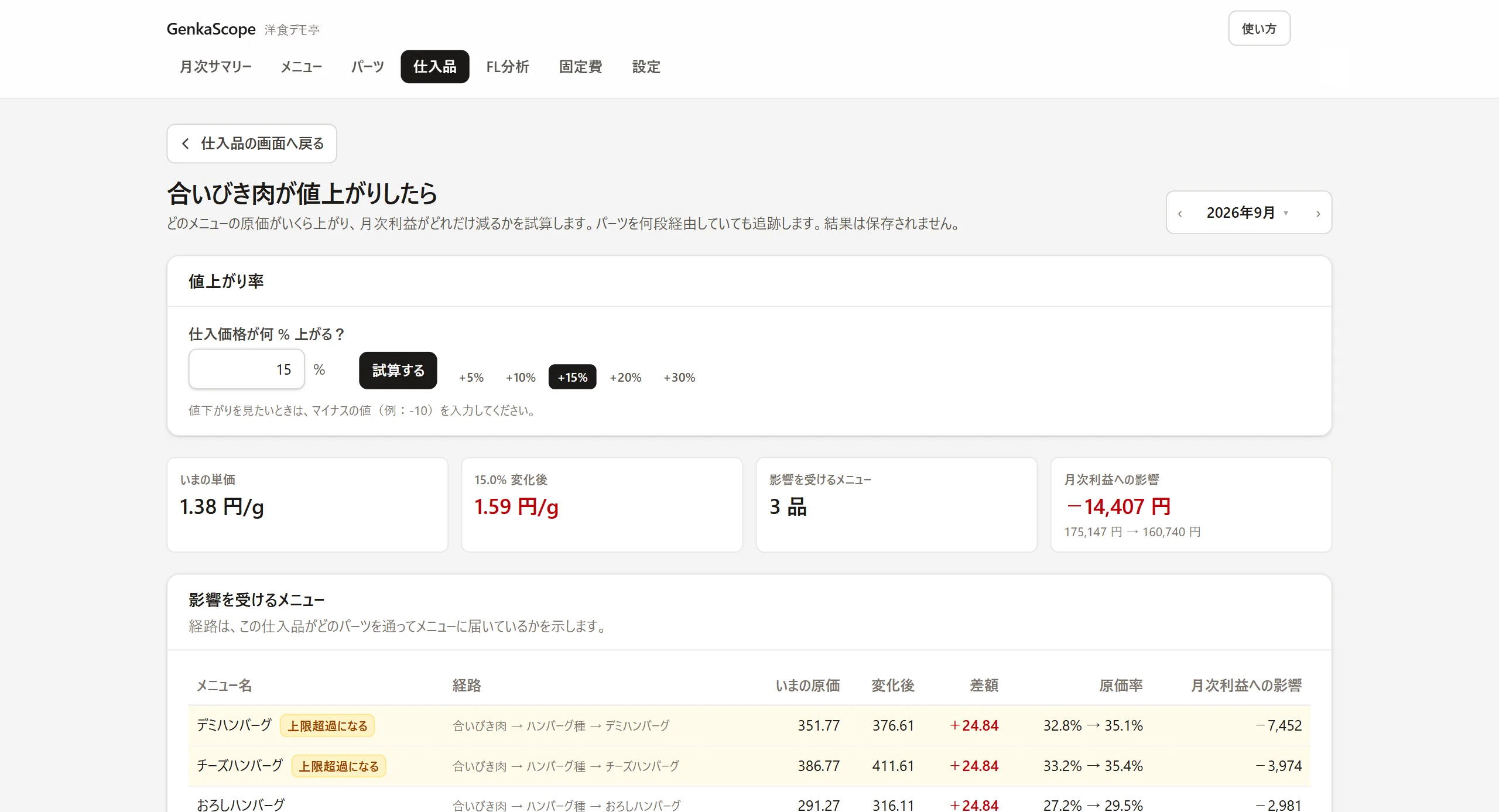Select the 仕入品 tab

(x=434, y=67)
